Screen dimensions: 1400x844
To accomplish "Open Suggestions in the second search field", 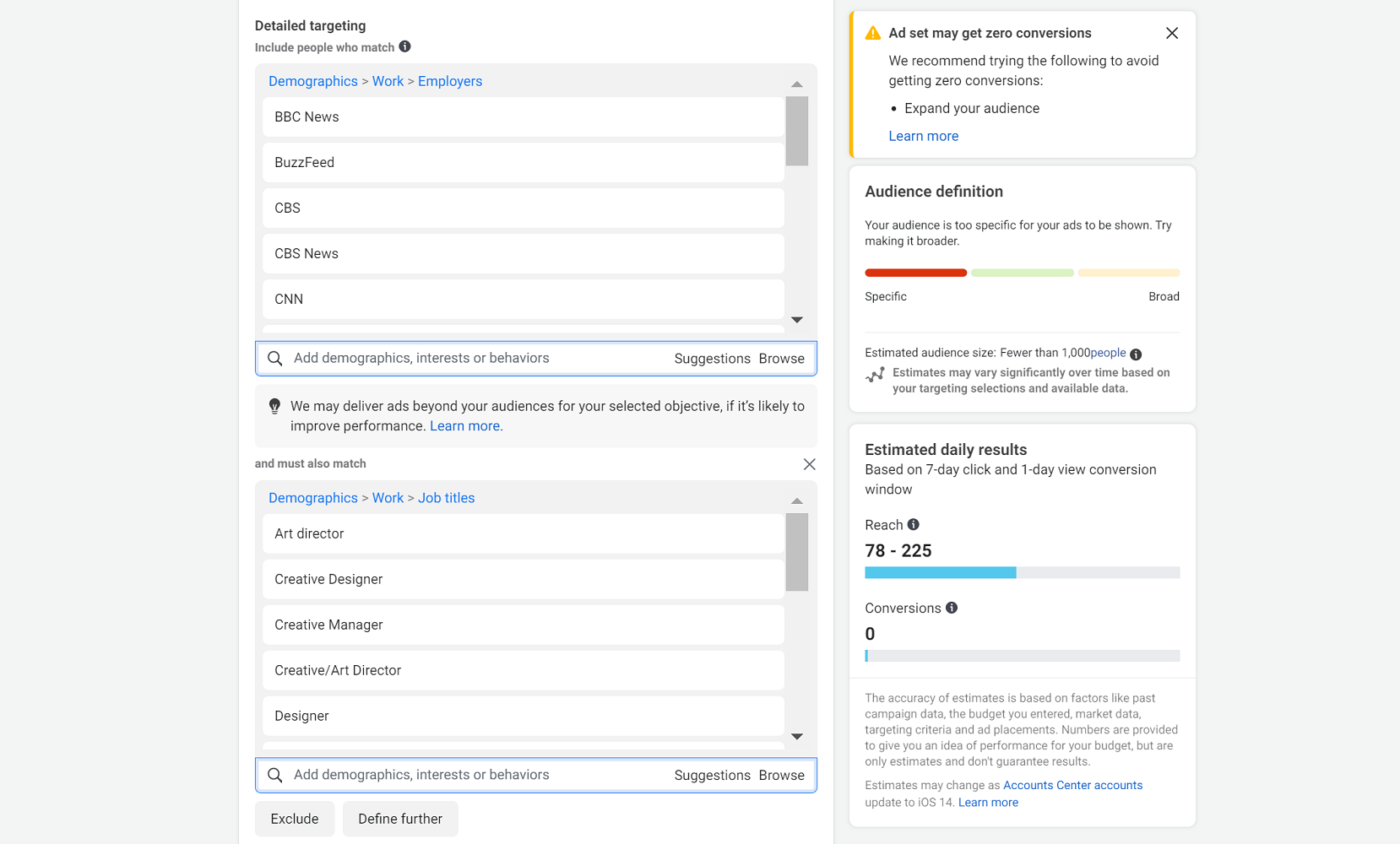I will [712, 775].
